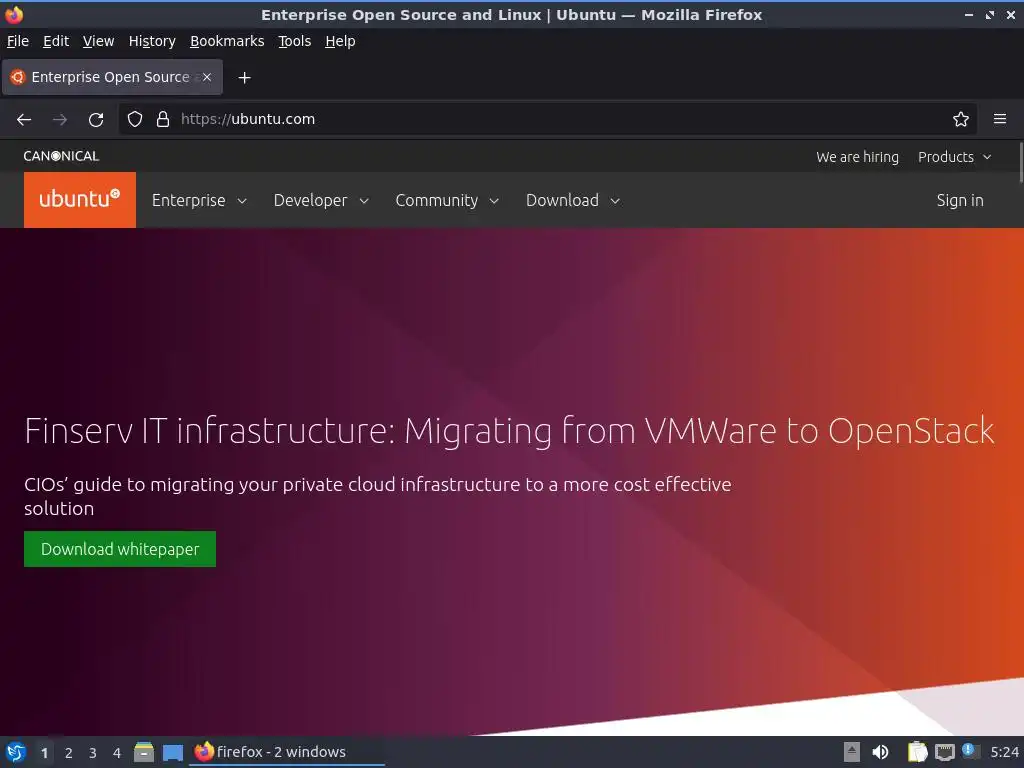Expand the Developer navigation dropdown
1024x768 pixels.
(x=321, y=200)
